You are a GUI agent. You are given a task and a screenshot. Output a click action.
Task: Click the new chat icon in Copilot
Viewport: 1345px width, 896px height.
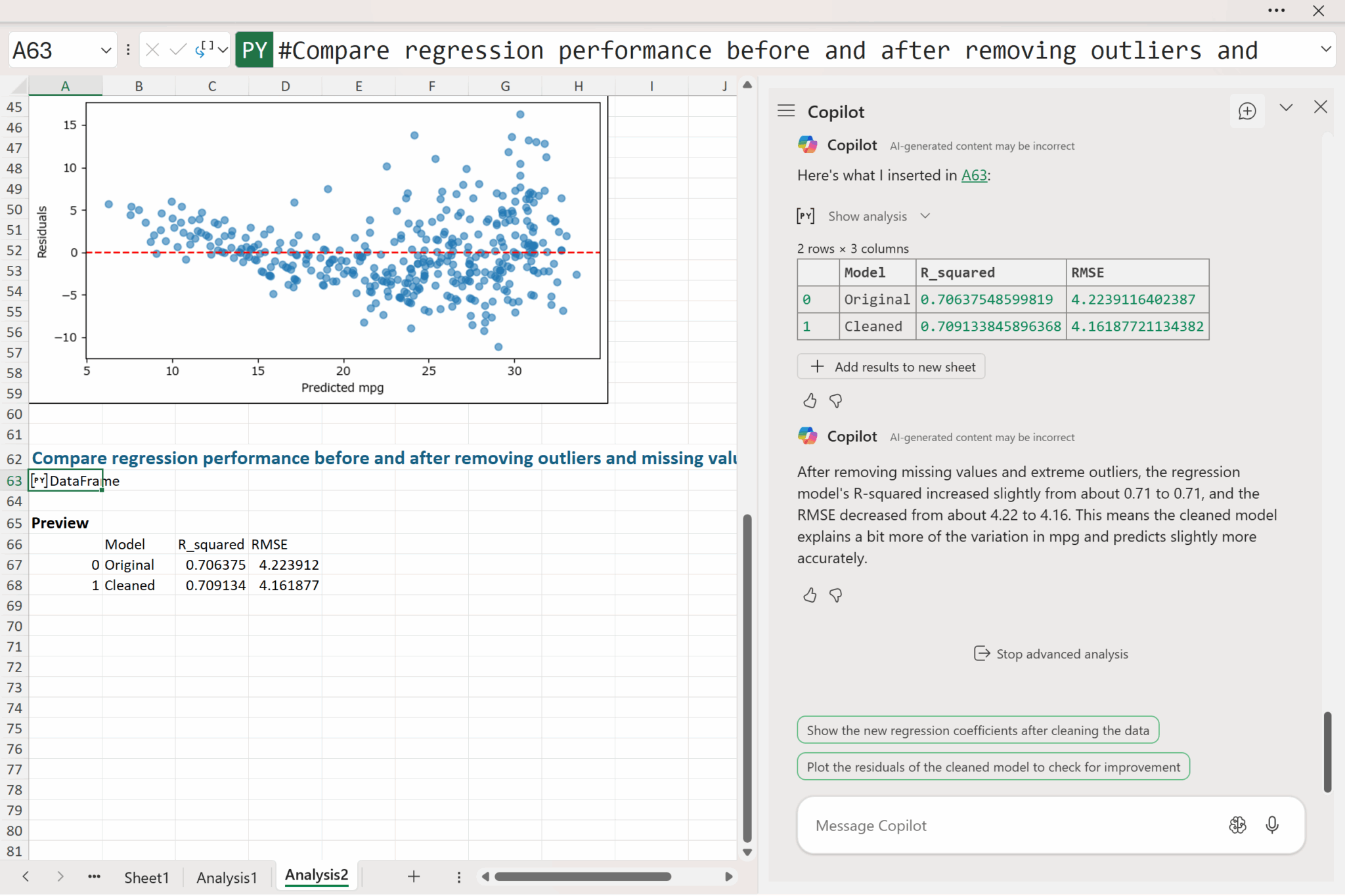pos(1246,111)
